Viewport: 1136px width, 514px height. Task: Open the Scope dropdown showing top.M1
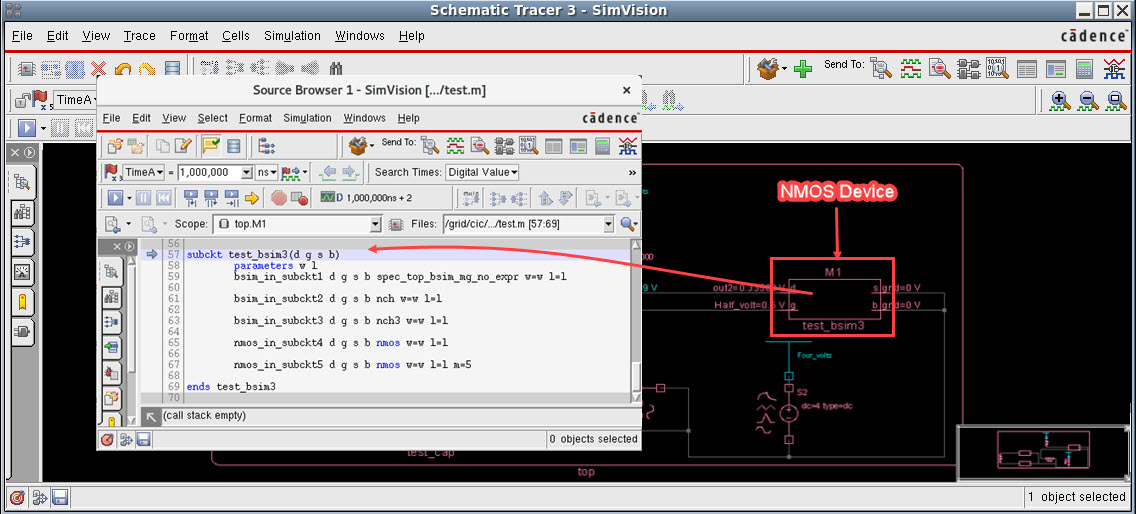tap(375, 224)
